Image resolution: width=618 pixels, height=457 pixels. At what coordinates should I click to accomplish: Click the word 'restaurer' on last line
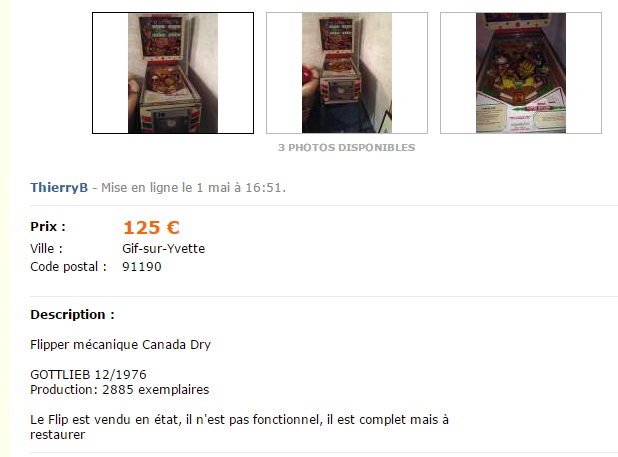(58, 435)
